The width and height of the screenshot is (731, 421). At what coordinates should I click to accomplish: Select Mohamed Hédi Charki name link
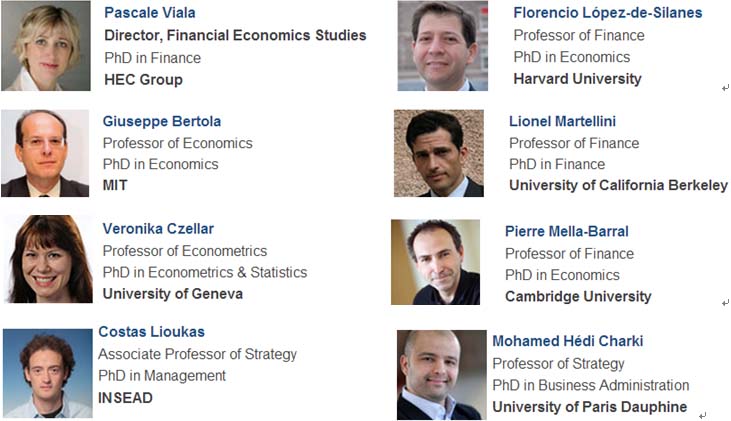click(568, 341)
